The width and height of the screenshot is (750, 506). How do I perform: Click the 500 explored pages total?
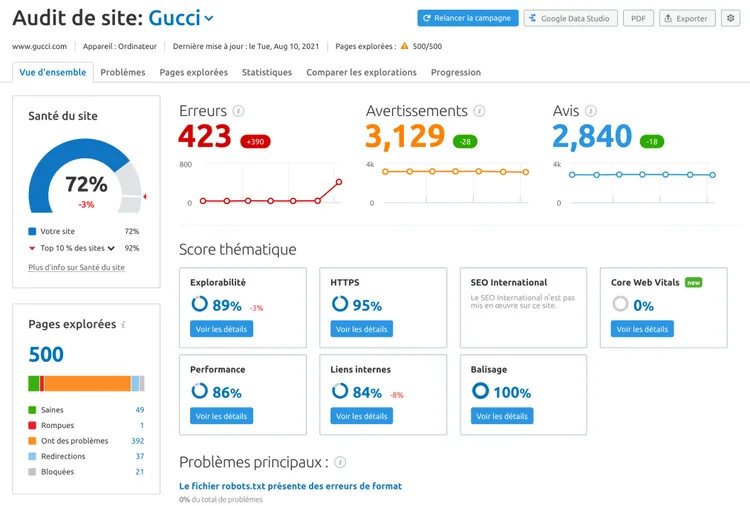click(x=46, y=354)
